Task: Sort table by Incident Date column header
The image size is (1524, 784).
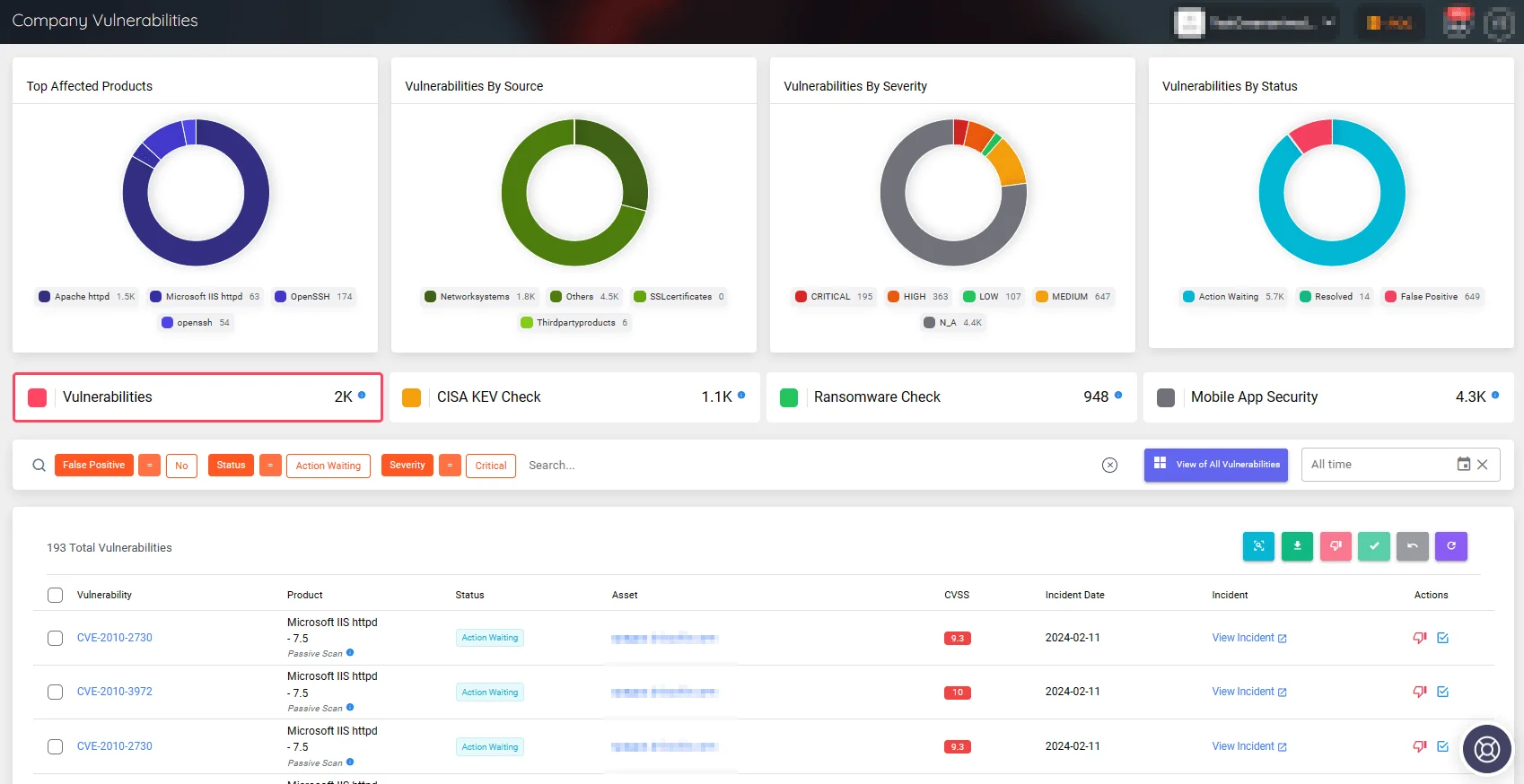Action: point(1075,595)
